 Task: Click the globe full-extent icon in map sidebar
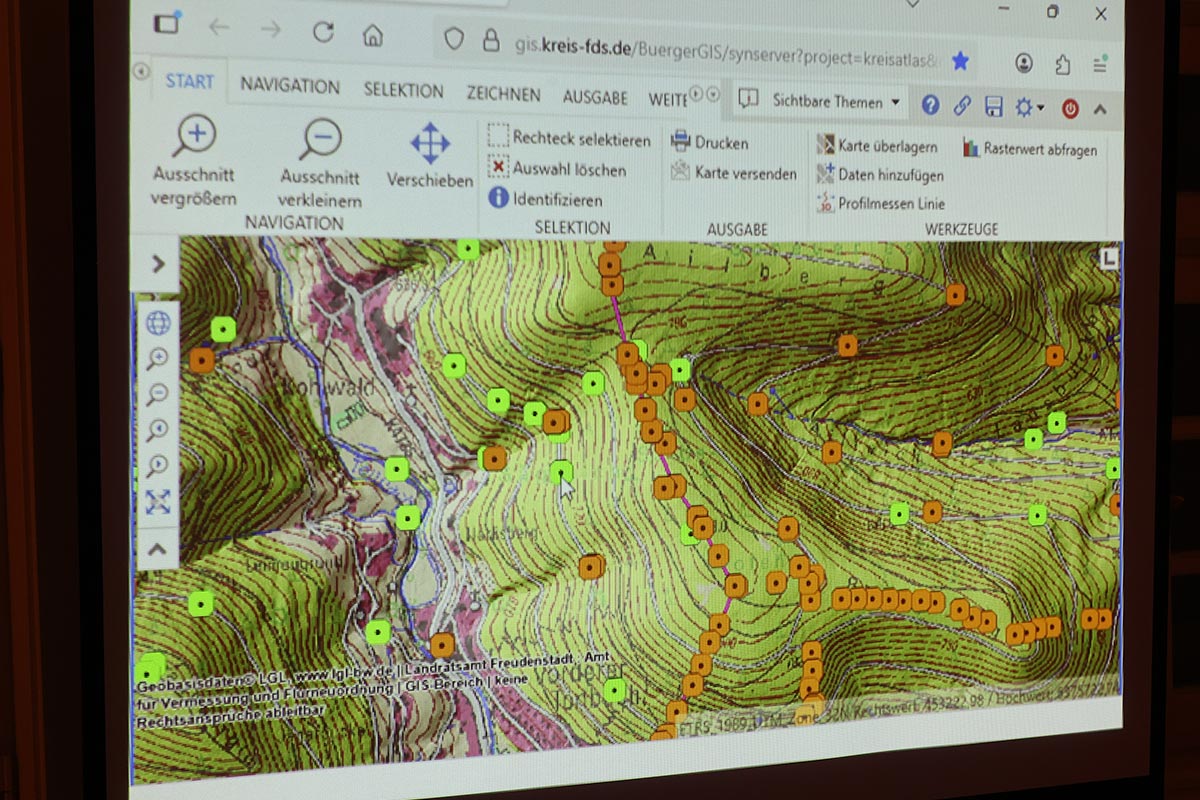click(158, 323)
